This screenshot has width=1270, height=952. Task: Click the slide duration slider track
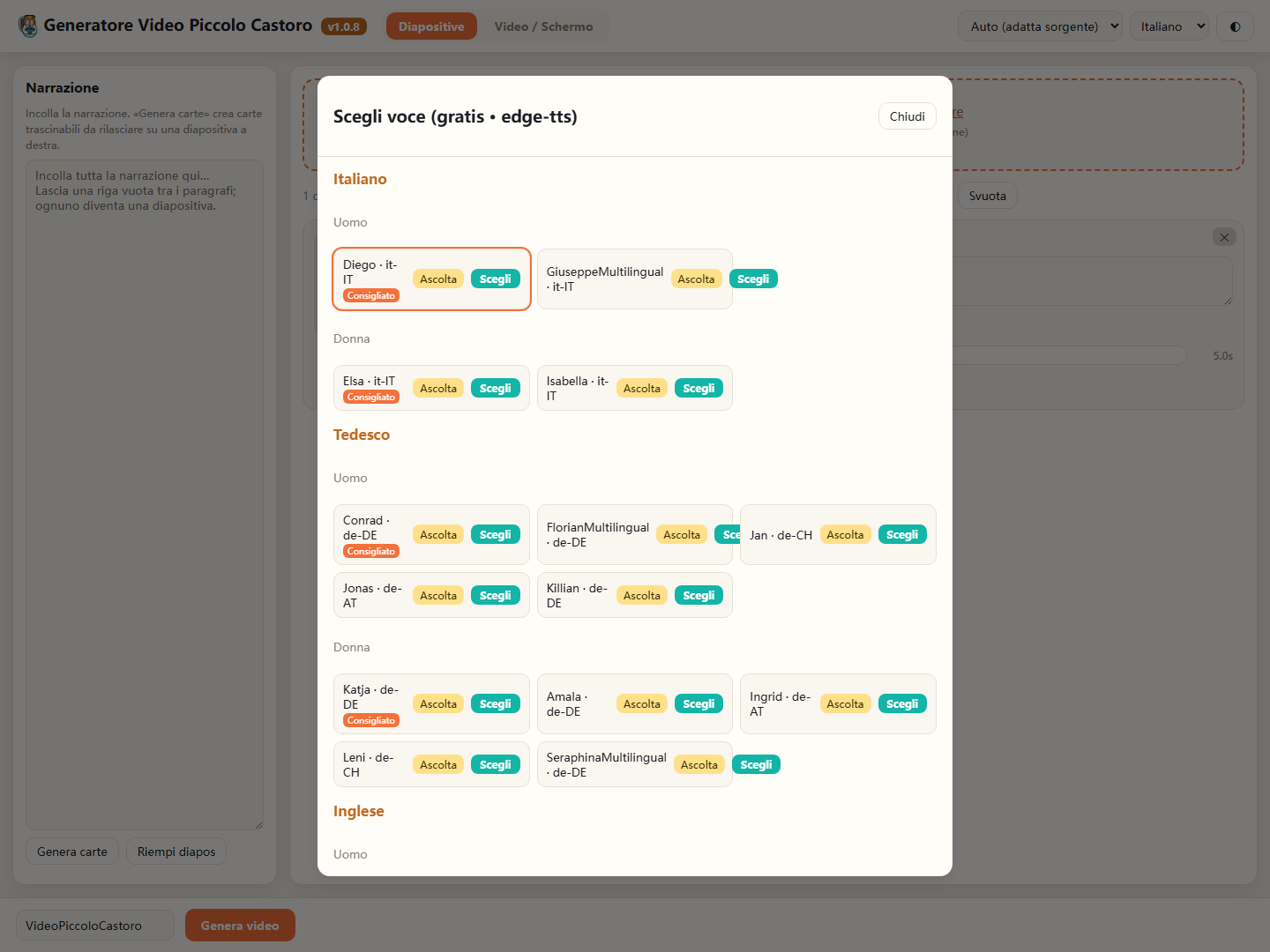(1069, 355)
